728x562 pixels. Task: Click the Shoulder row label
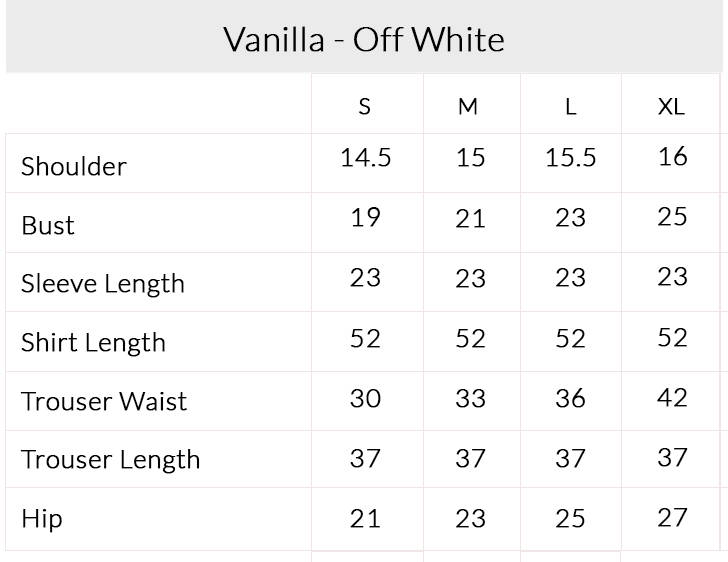click(73, 166)
